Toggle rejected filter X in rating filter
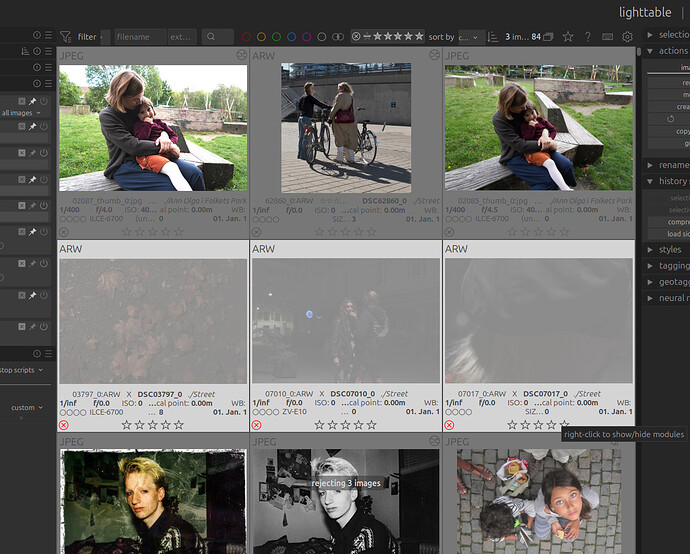This screenshot has width=690, height=554. pyautogui.click(x=356, y=37)
